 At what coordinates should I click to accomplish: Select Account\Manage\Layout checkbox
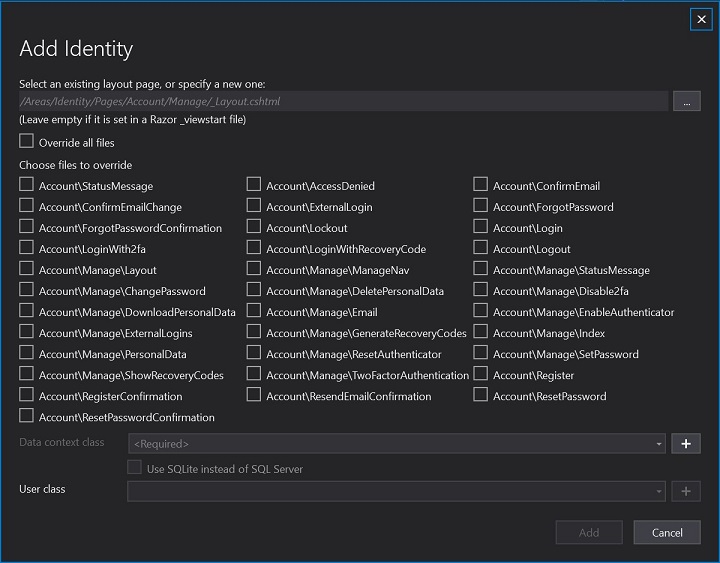pyautogui.click(x=27, y=268)
